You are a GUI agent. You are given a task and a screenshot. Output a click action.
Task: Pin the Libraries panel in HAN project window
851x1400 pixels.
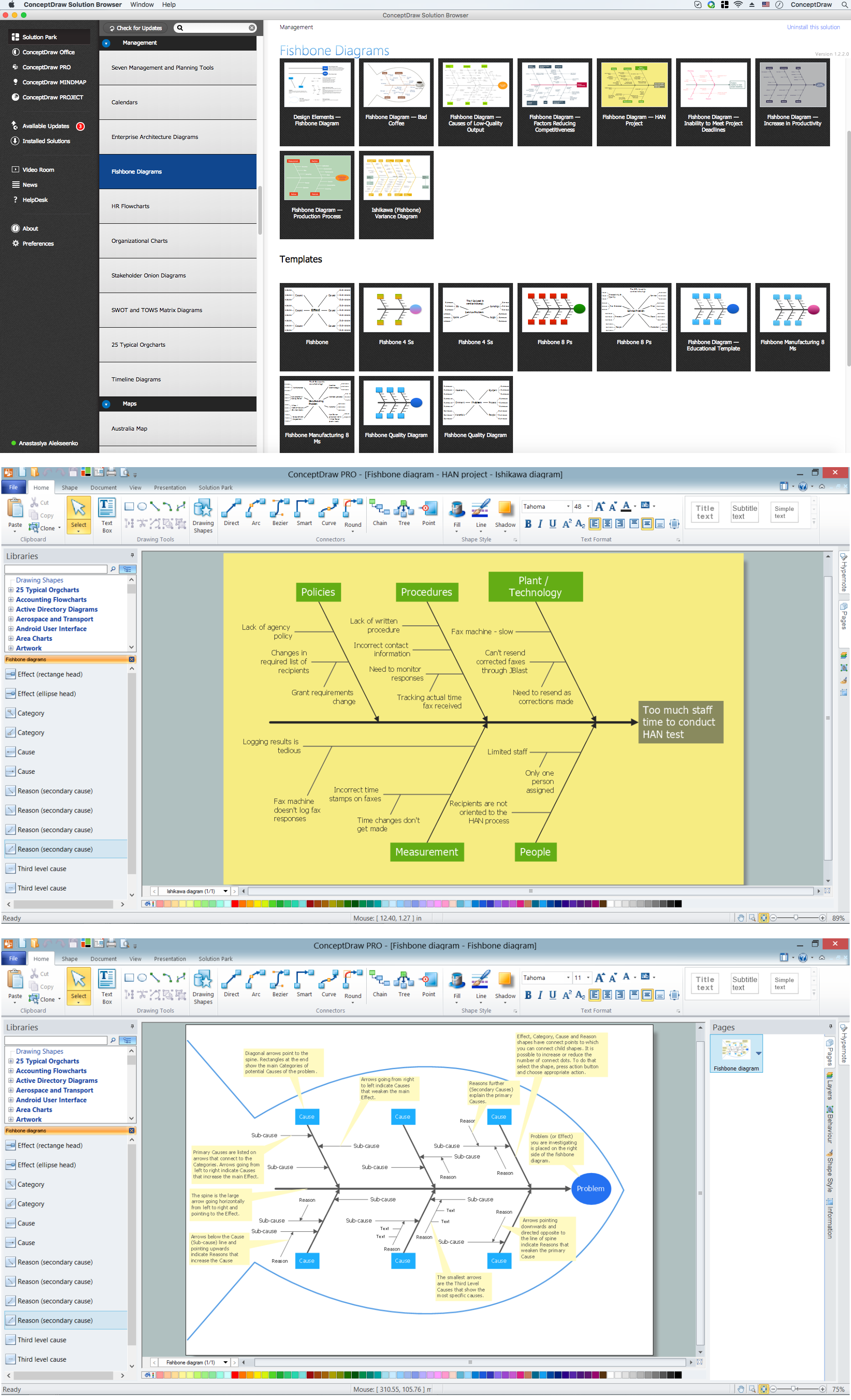point(133,555)
